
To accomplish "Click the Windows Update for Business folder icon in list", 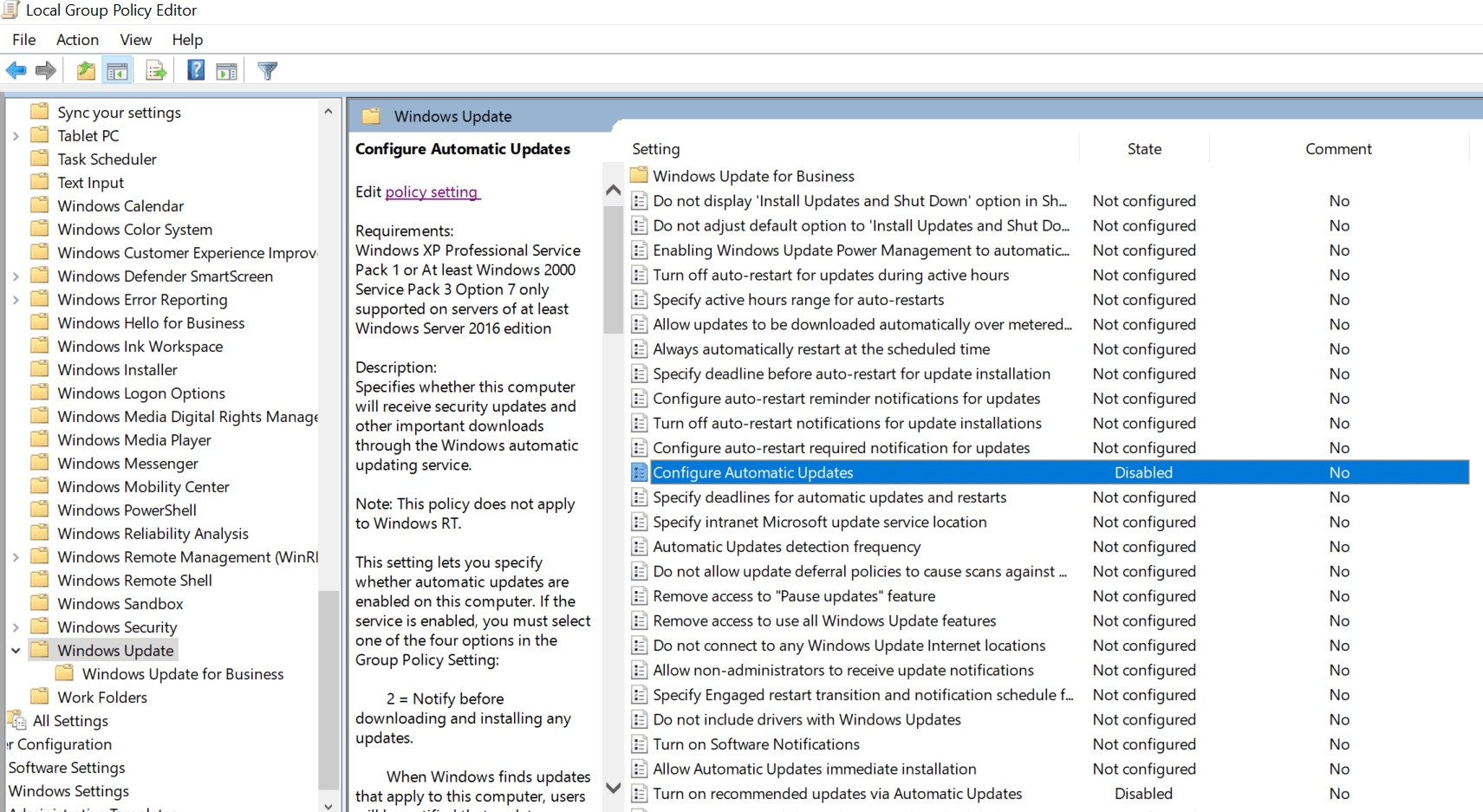I will pyautogui.click(x=640, y=175).
